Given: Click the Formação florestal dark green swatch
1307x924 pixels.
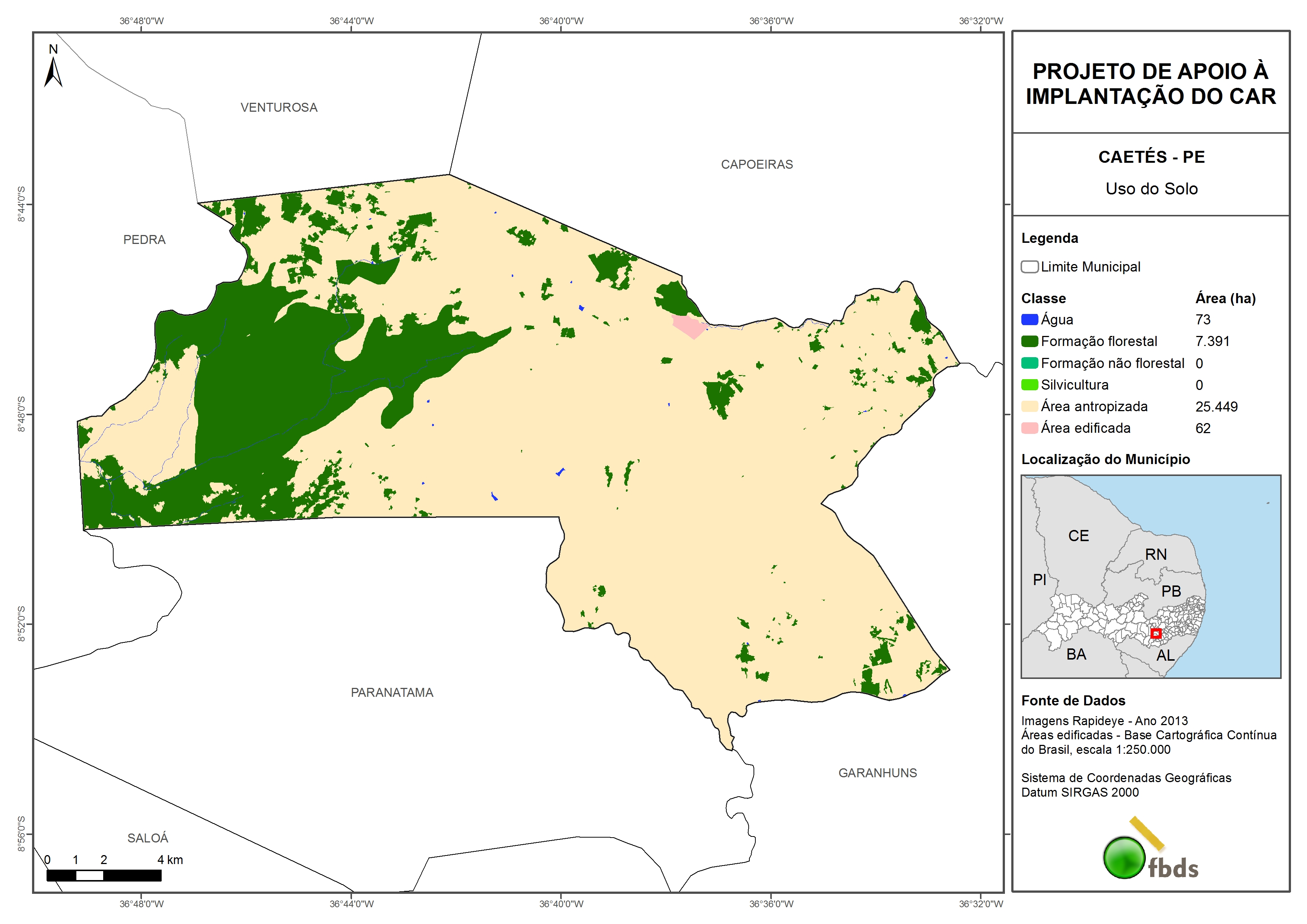Looking at the screenshot, I should [x=1029, y=341].
